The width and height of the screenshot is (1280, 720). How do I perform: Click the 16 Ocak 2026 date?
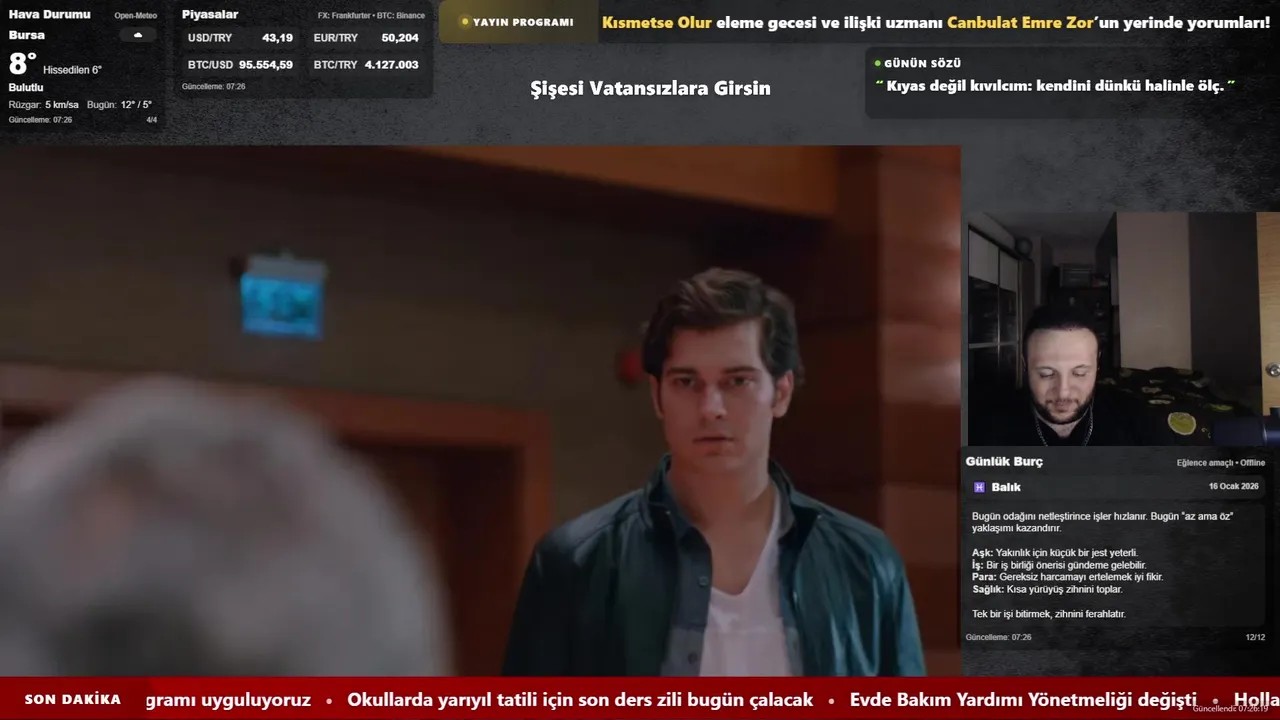(1234, 486)
